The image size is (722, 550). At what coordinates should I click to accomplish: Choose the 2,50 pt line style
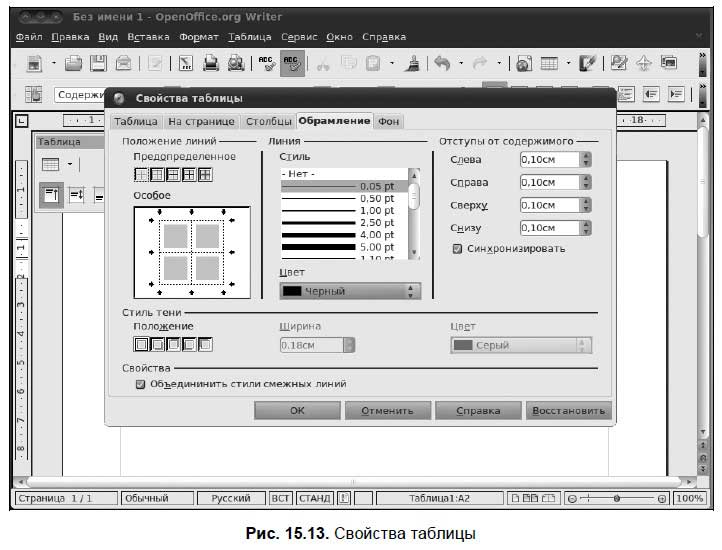(344, 223)
